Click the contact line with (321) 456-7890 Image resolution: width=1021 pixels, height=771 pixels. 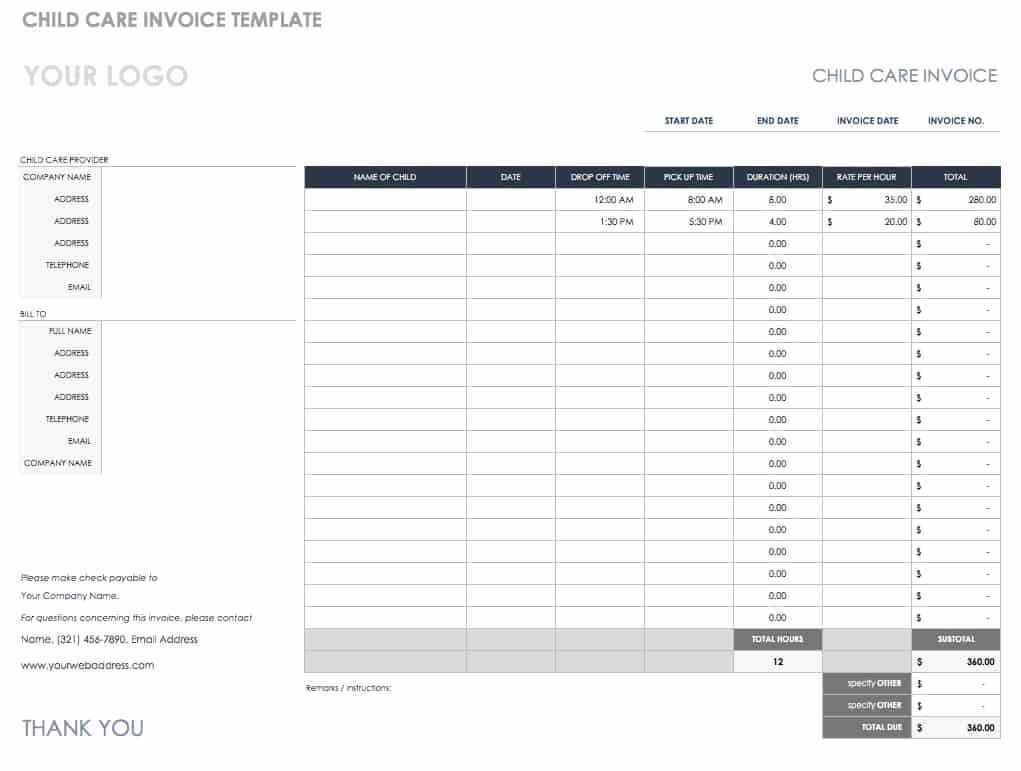click(x=109, y=639)
